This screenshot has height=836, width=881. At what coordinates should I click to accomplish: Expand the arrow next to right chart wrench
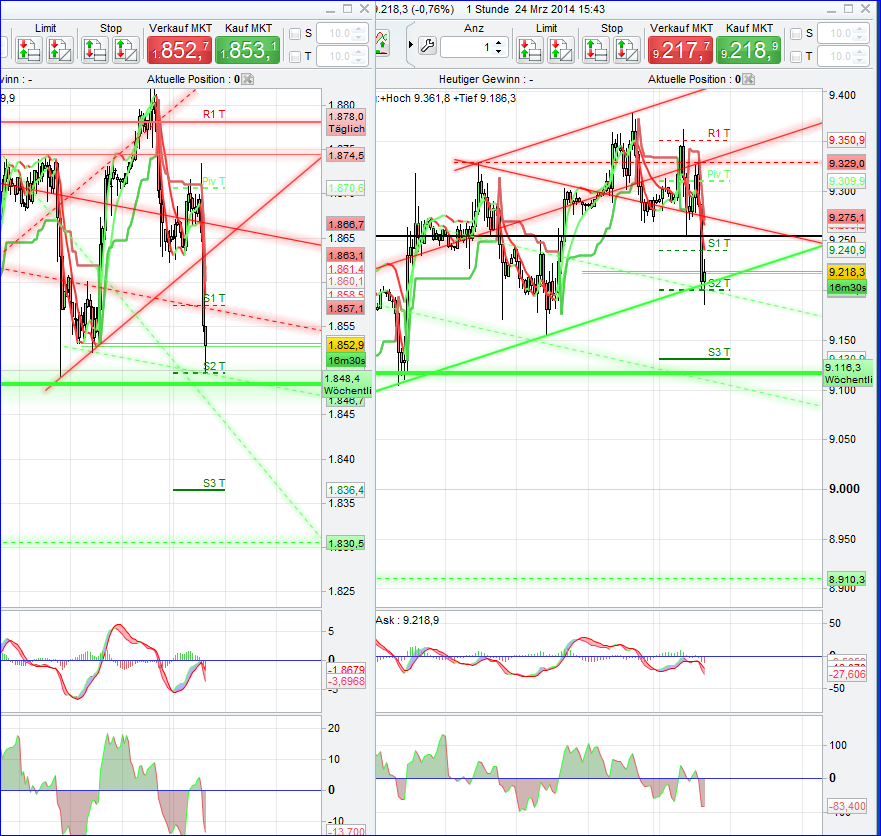(410, 45)
